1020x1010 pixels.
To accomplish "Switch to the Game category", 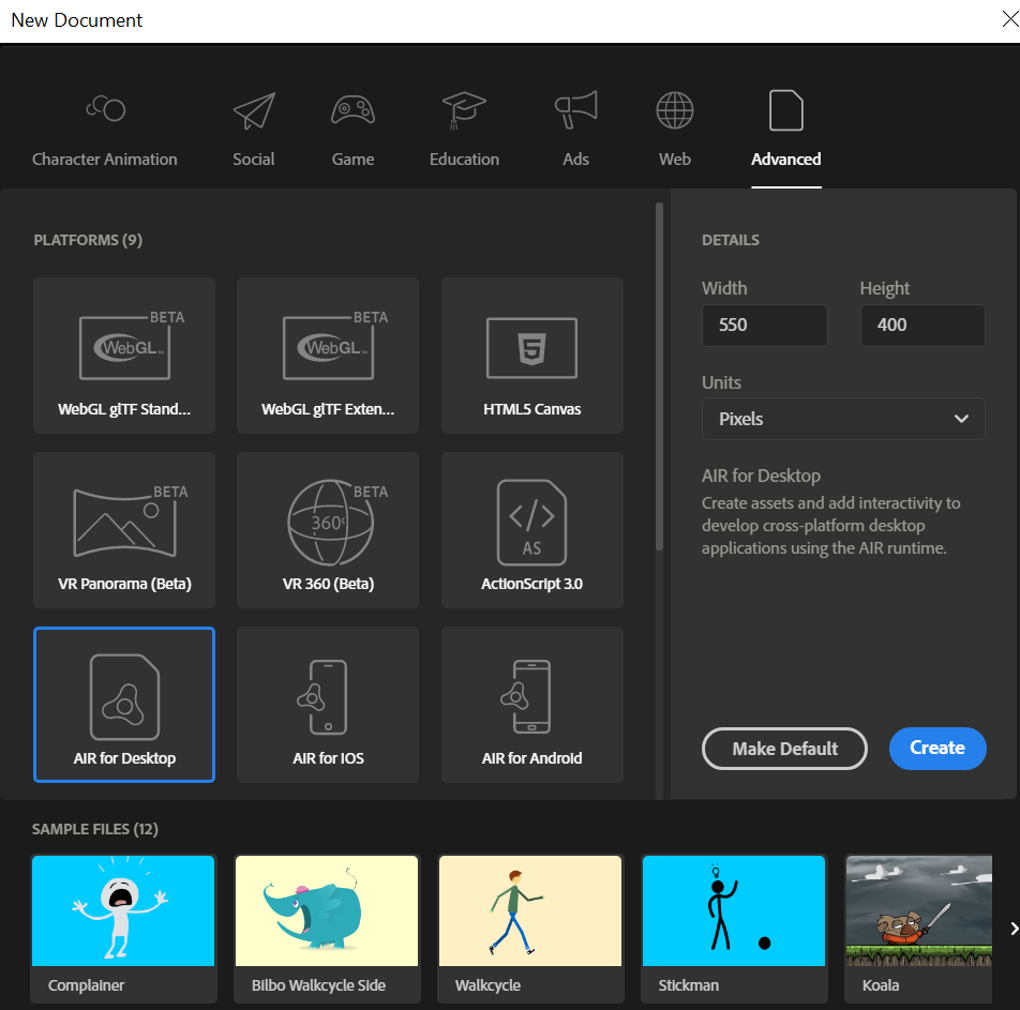I will pos(352,128).
